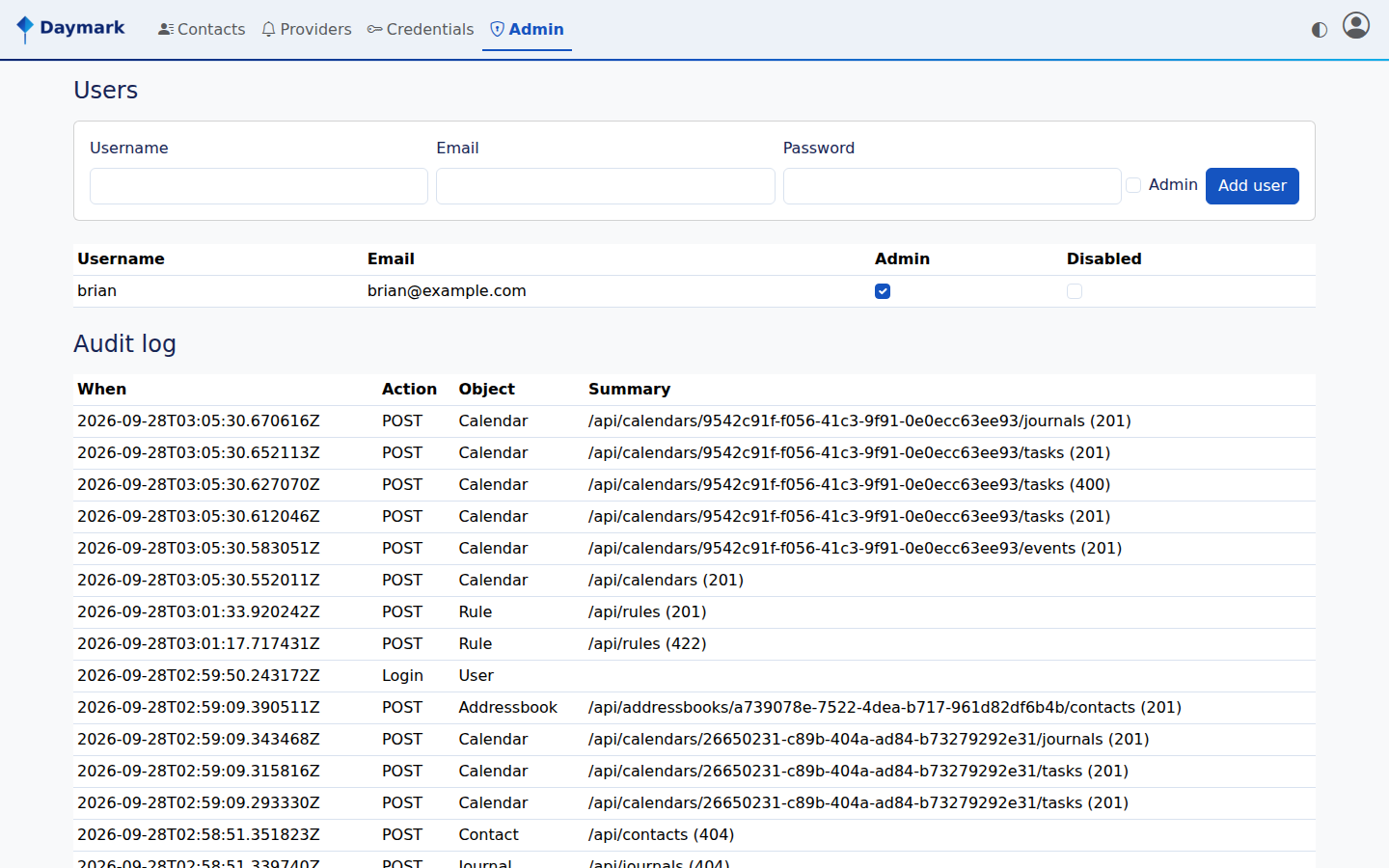Click the 'Login' action entry
Image resolution: width=1389 pixels, height=868 pixels.
click(402, 676)
